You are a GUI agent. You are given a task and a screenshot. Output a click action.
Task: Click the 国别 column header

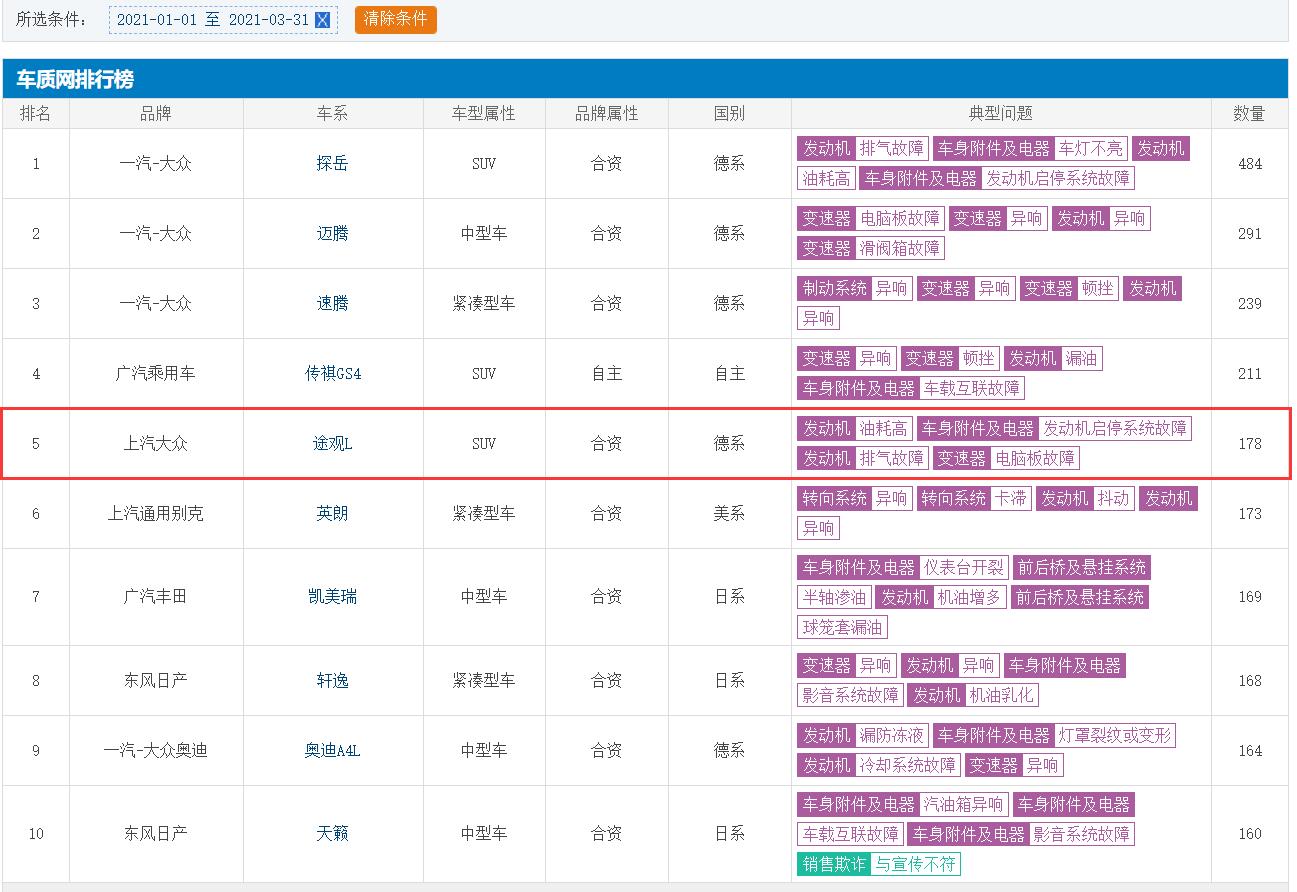point(730,114)
